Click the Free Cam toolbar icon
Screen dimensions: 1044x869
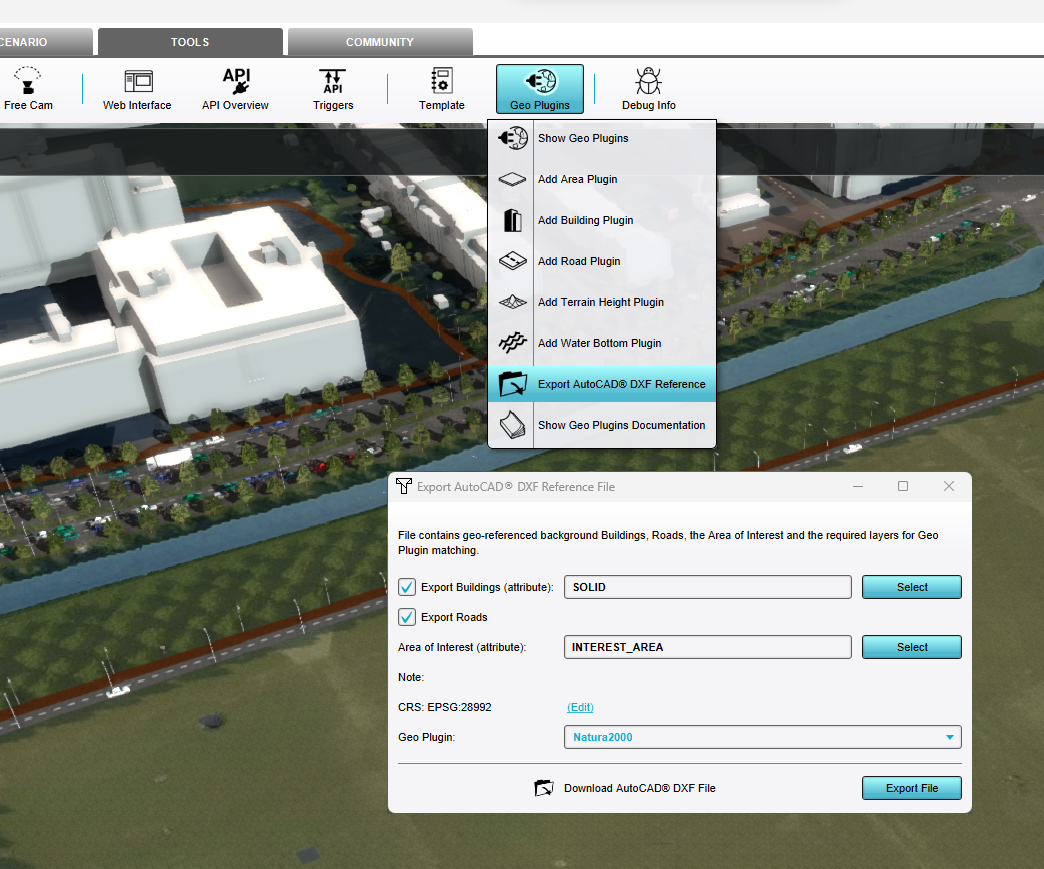click(x=27, y=82)
